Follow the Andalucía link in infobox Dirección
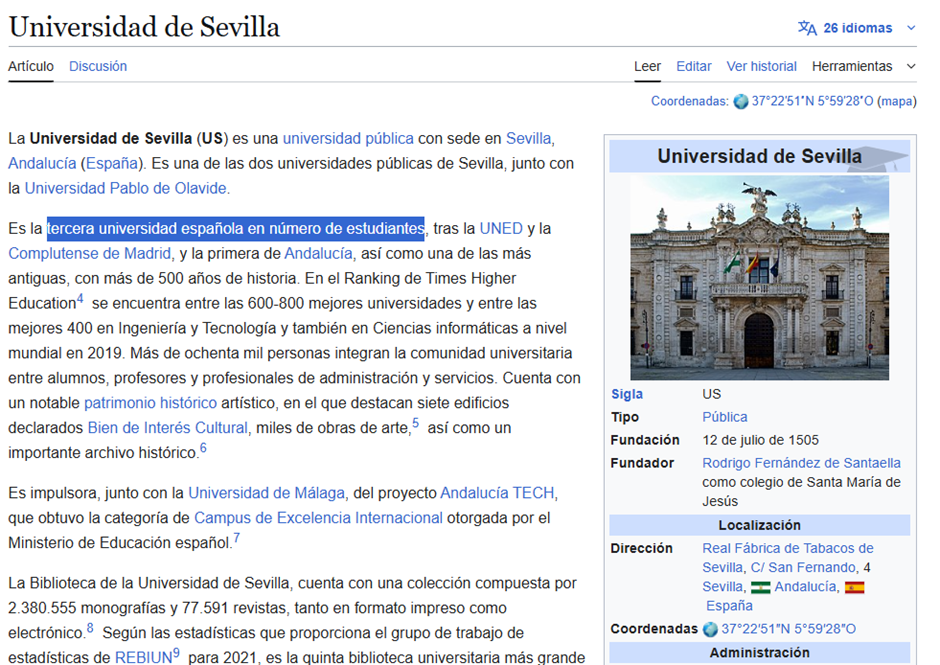This screenshot has height=665, width=940. 805,586
